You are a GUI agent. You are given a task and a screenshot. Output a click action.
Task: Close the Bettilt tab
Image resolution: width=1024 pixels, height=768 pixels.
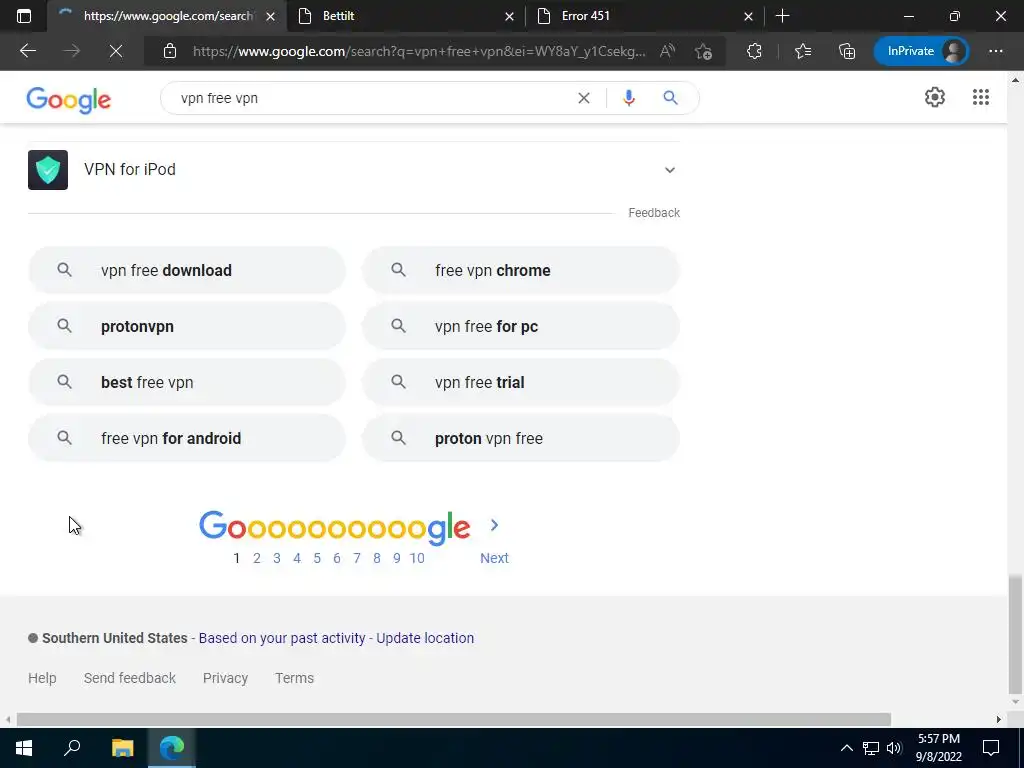tap(509, 16)
